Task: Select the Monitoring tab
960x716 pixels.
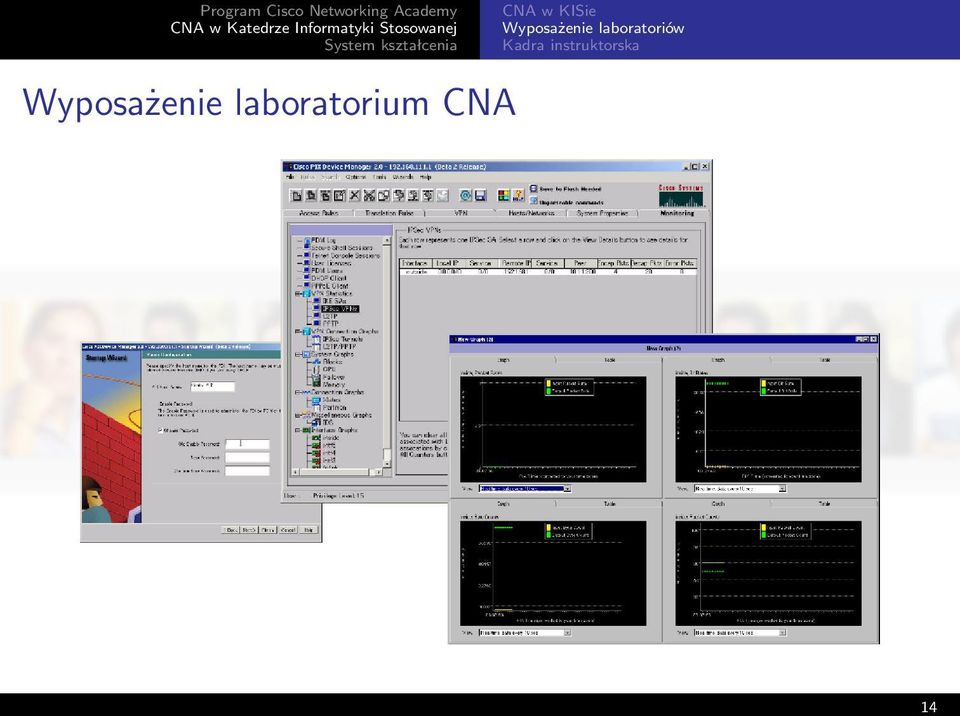Action: 677,213
